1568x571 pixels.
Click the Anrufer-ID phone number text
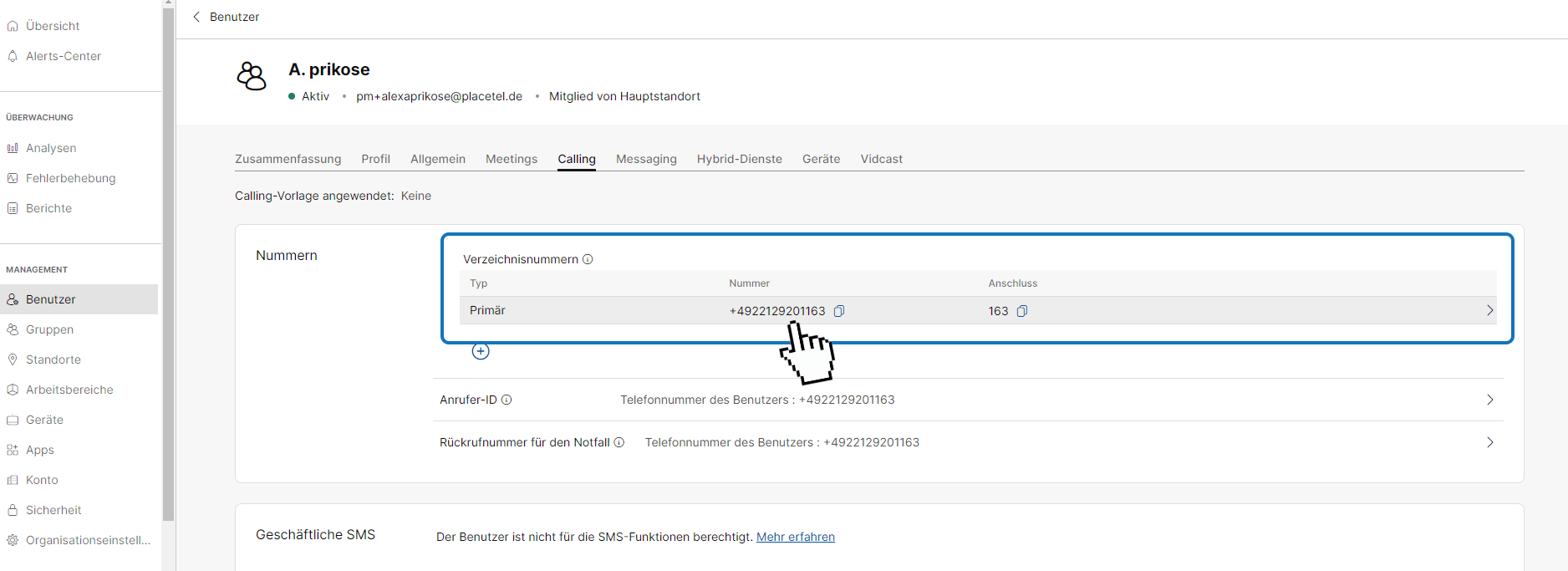[847, 400]
